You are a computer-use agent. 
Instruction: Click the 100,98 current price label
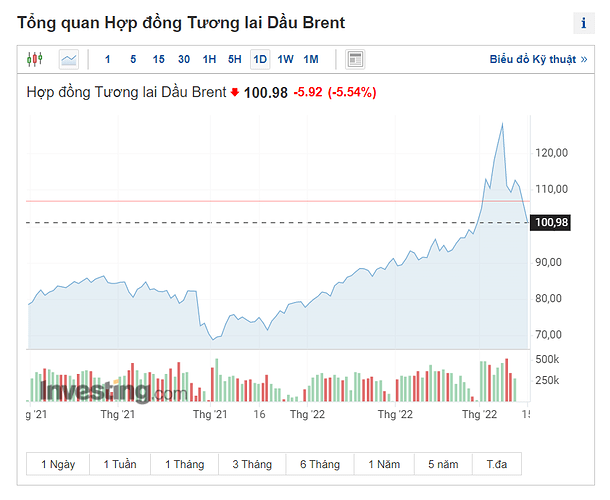[552, 222]
